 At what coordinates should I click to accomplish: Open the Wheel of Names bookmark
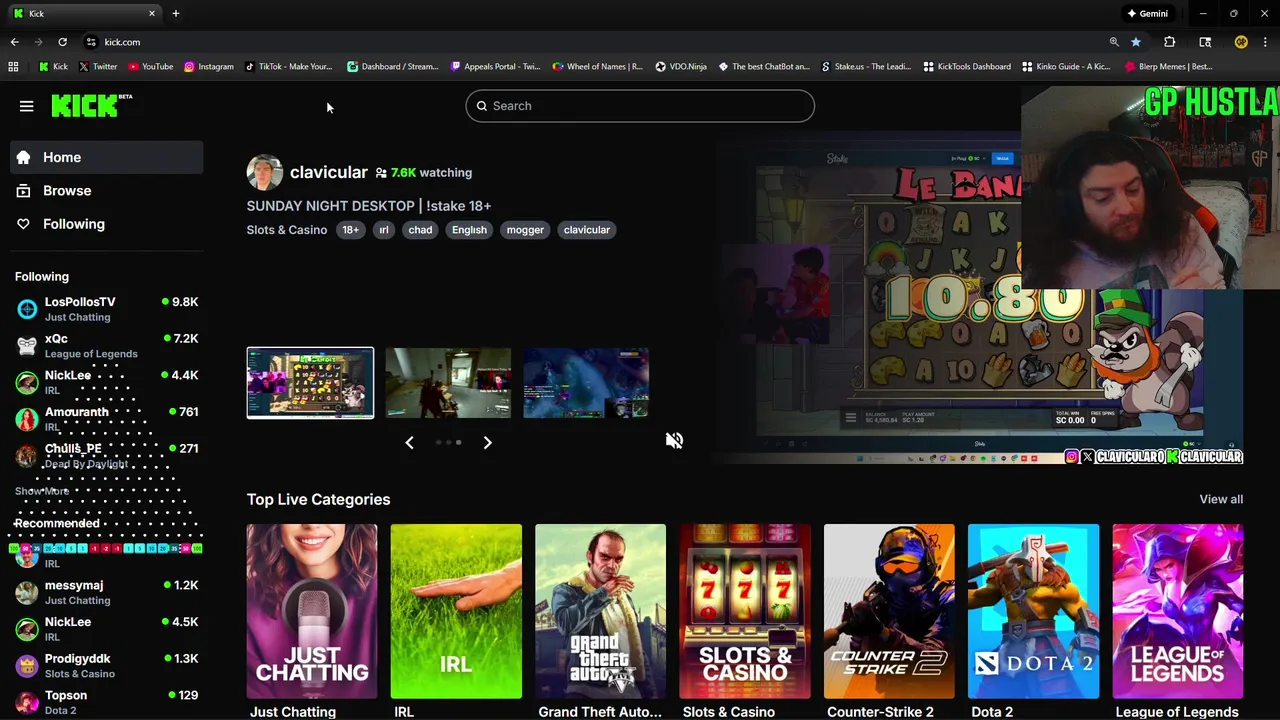click(x=598, y=67)
